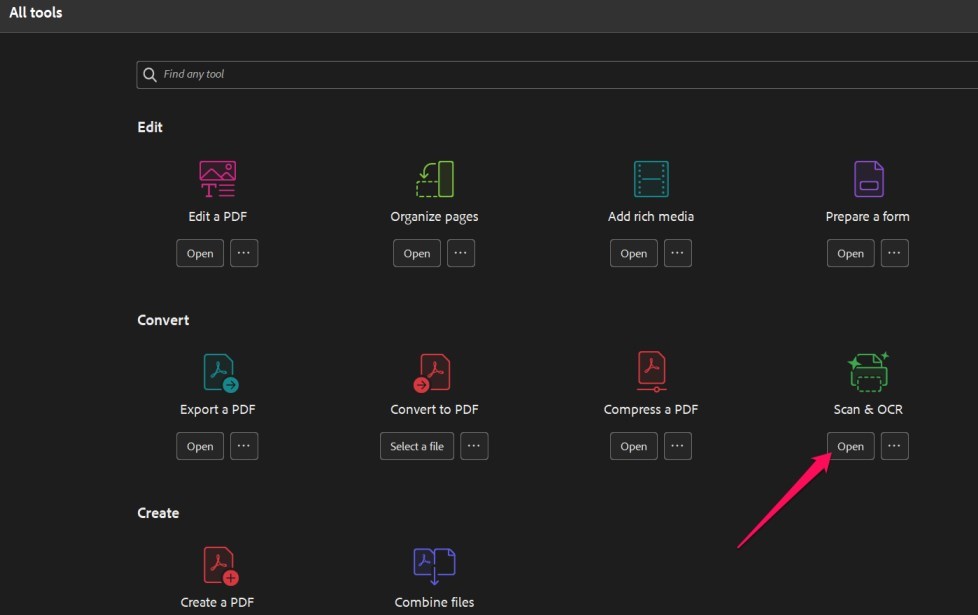Open the Scan & OCR tool

point(850,446)
